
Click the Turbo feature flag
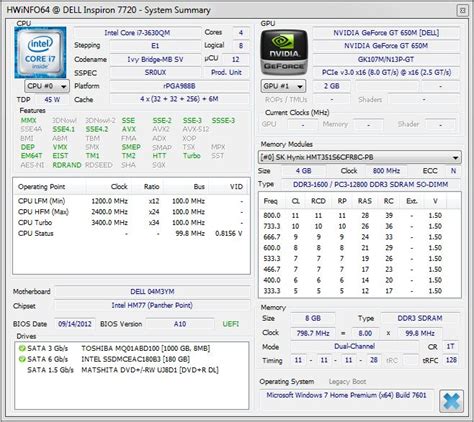pyautogui.click(x=192, y=156)
